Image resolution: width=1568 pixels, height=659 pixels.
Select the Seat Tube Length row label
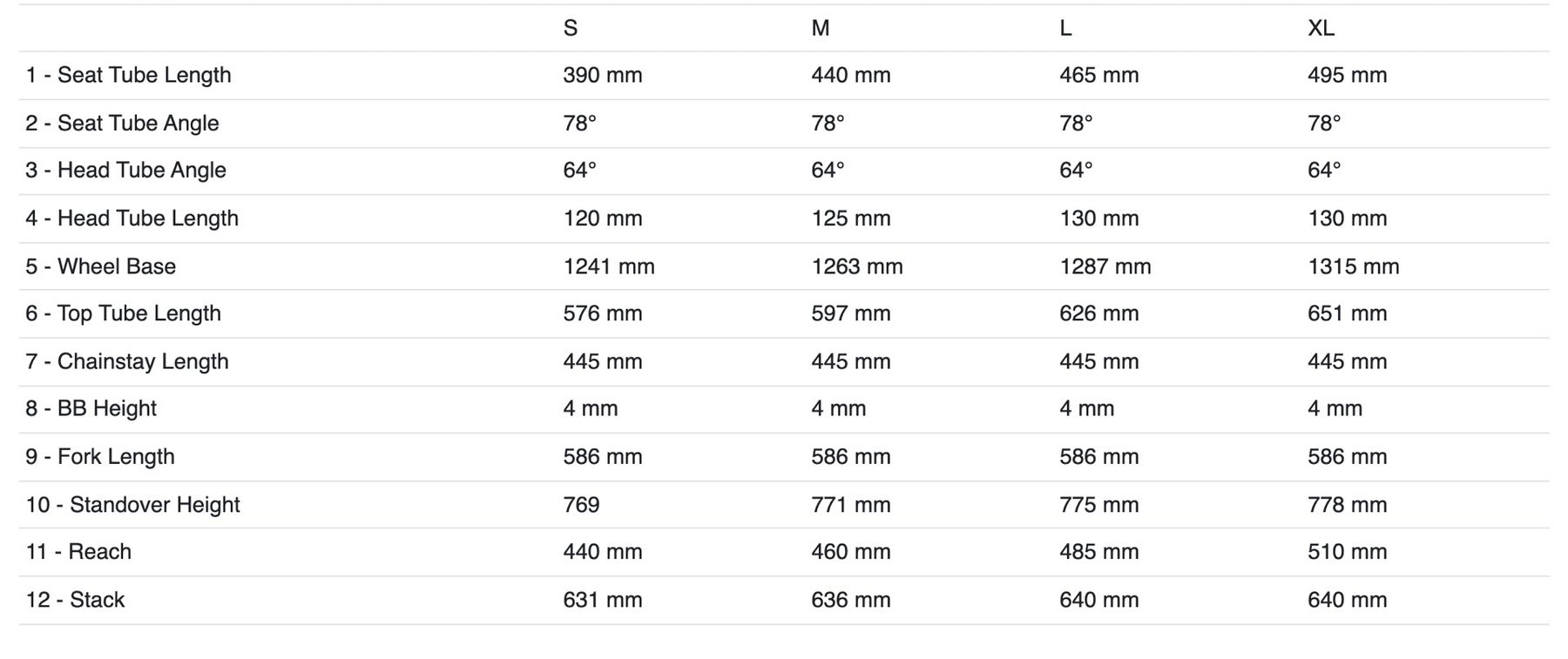[x=128, y=76]
